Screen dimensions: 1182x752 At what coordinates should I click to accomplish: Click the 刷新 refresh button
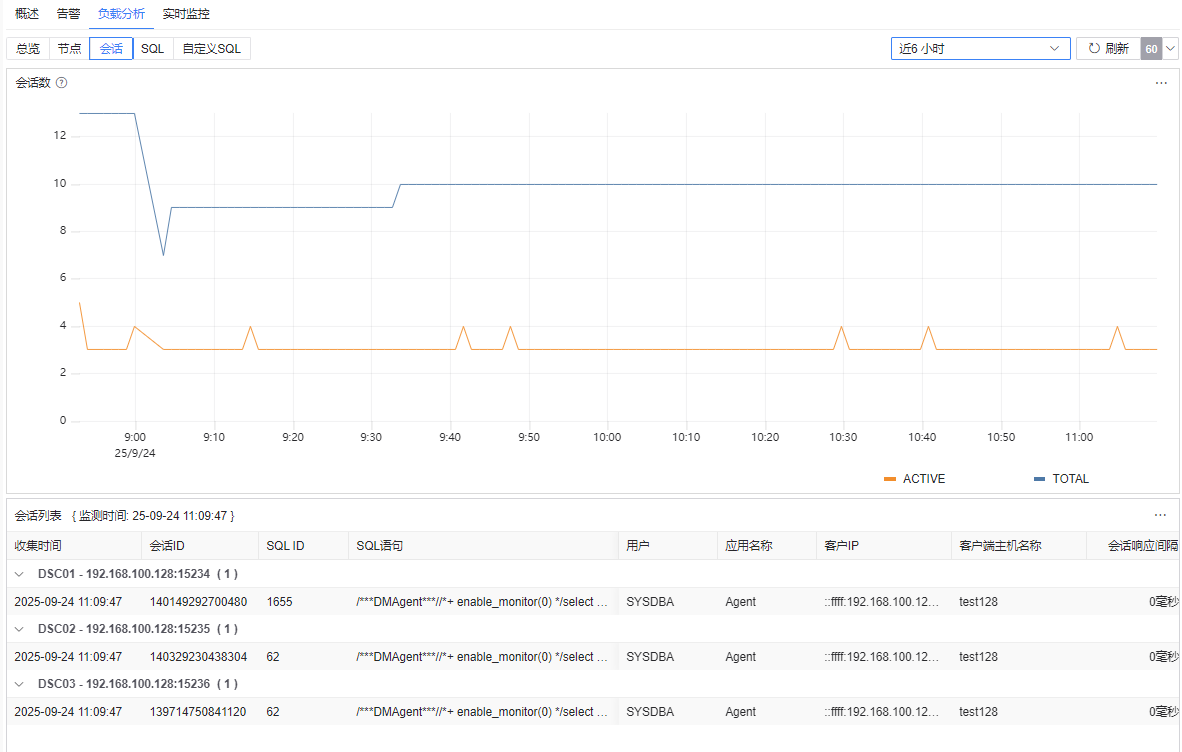[x=1108, y=49]
